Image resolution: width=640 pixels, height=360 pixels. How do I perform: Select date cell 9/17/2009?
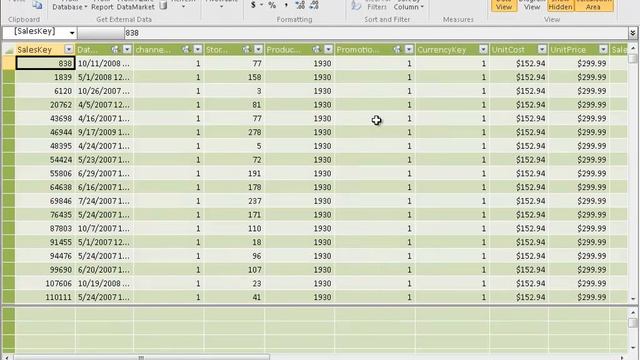pos(104,132)
